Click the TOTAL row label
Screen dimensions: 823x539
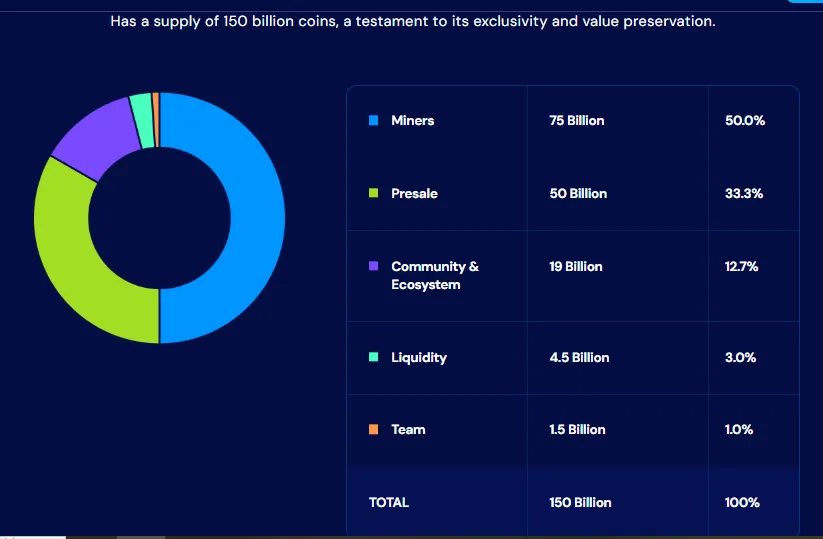pos(389,502)
